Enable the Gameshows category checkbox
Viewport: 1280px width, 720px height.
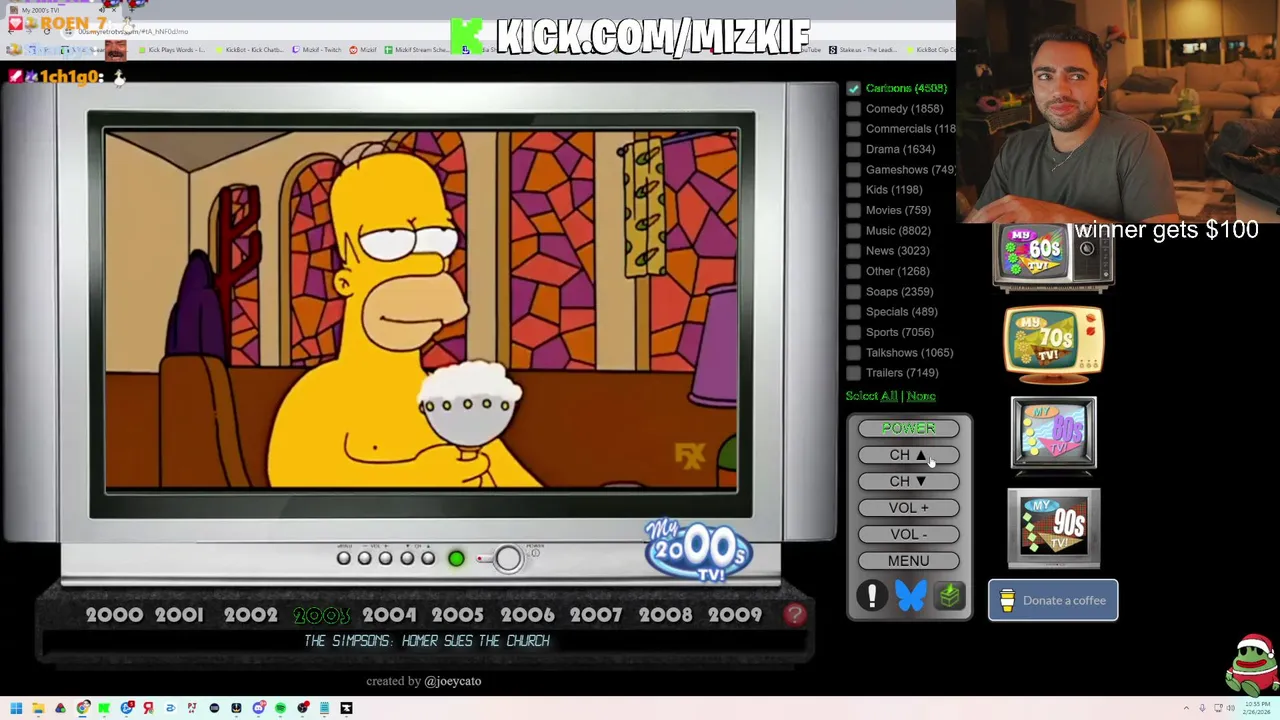pyautogui.click(x=853, y=169)
